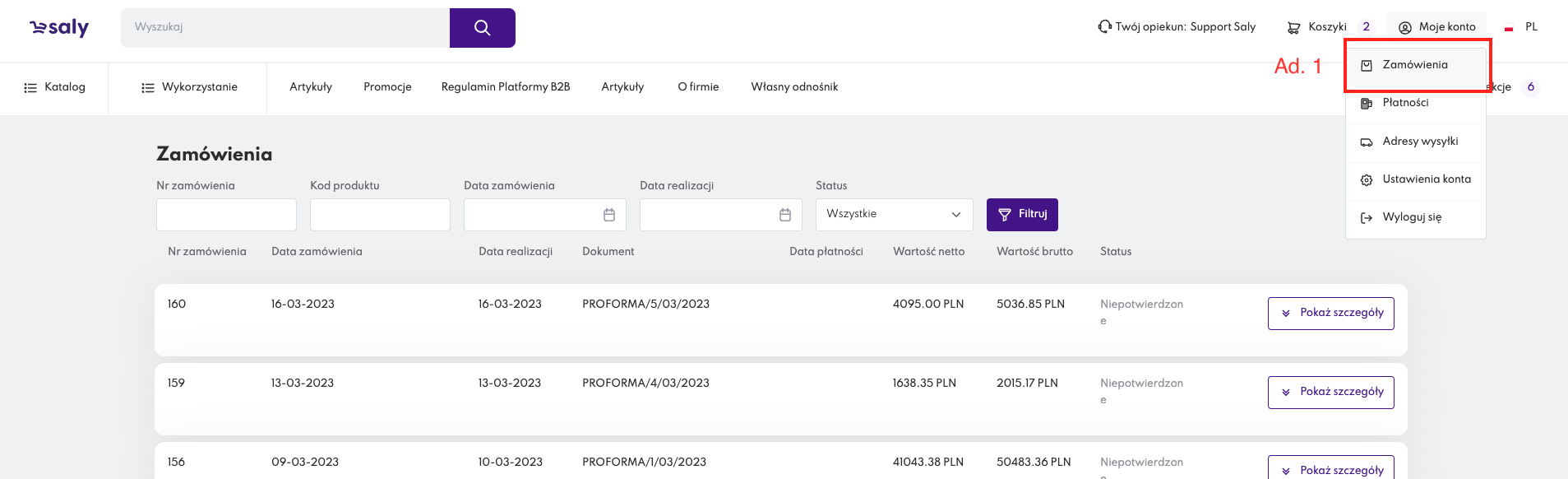The image size is (1568, 479).
Task: Click the Nr zamówienia input field
Action: pos(226,215)
